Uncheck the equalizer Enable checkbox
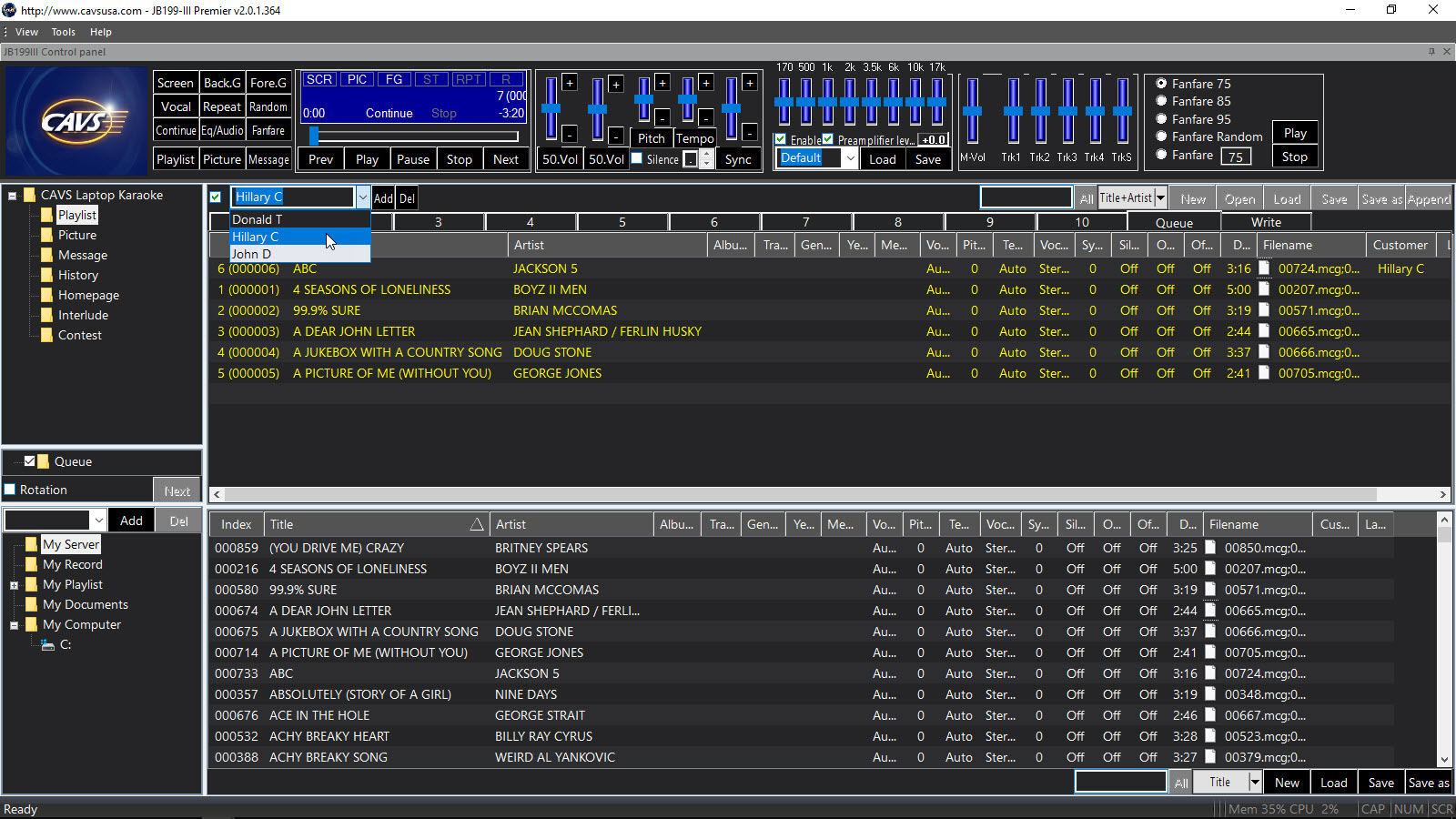Viewport: 1456px width, 819px height. [x=781, y=139]
